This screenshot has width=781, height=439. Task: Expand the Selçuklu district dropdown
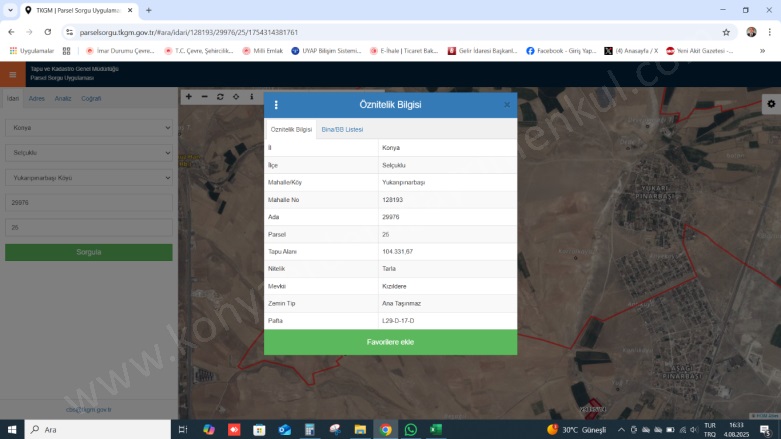click(x=88, y=152)
